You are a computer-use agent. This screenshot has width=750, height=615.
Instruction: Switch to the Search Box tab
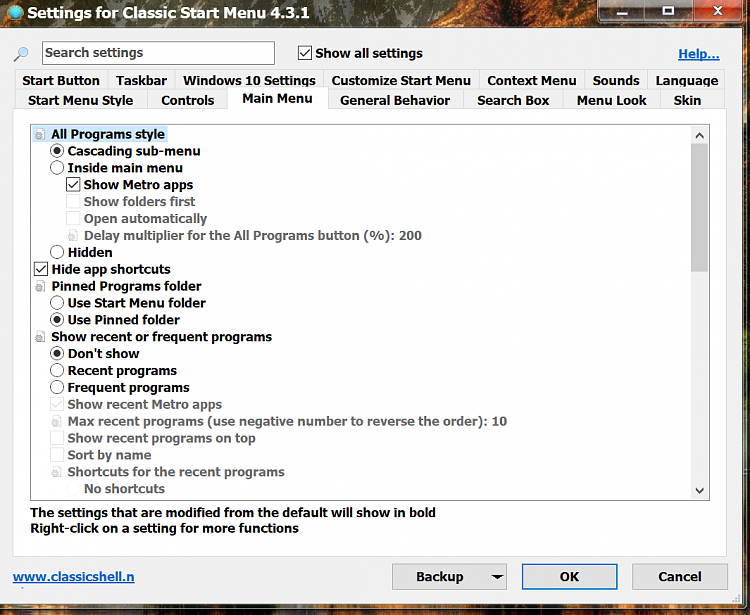pyautogui.click(x=513, y=100)
